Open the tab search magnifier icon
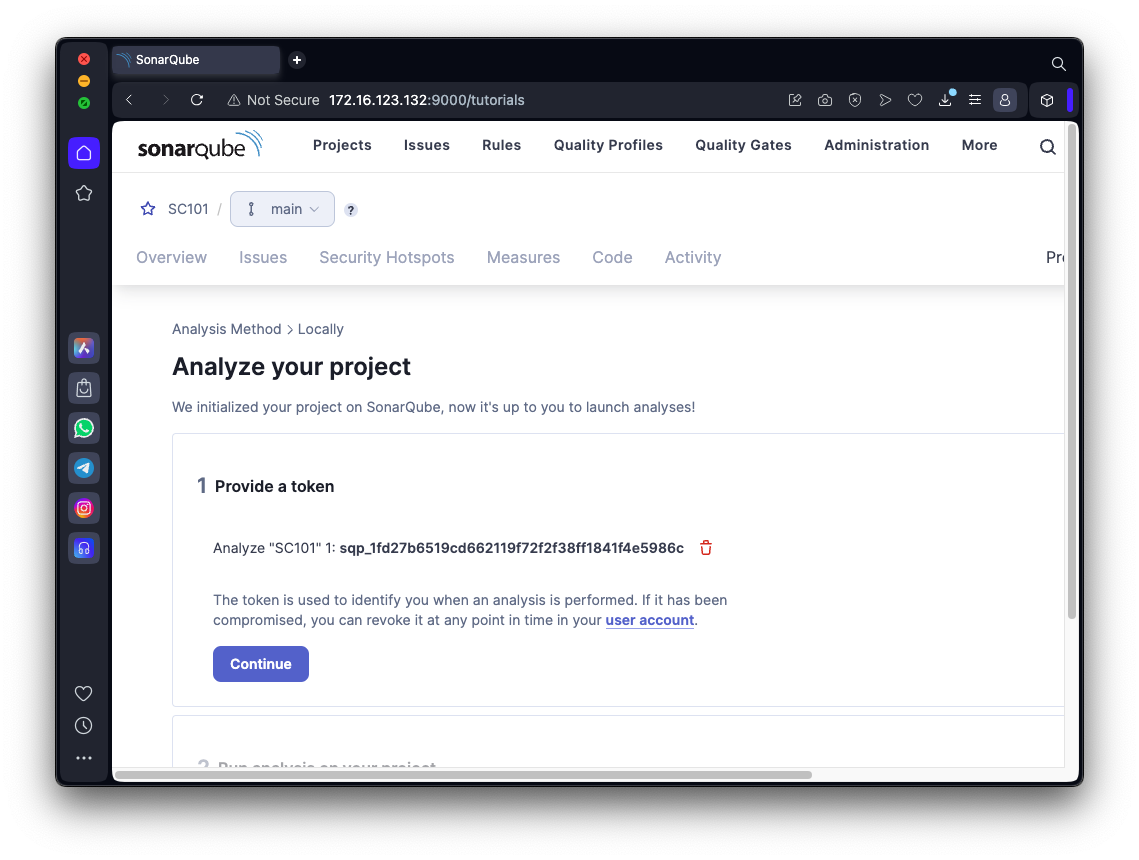This screenshot has width=1139, height=860. tap(1058, 64)
